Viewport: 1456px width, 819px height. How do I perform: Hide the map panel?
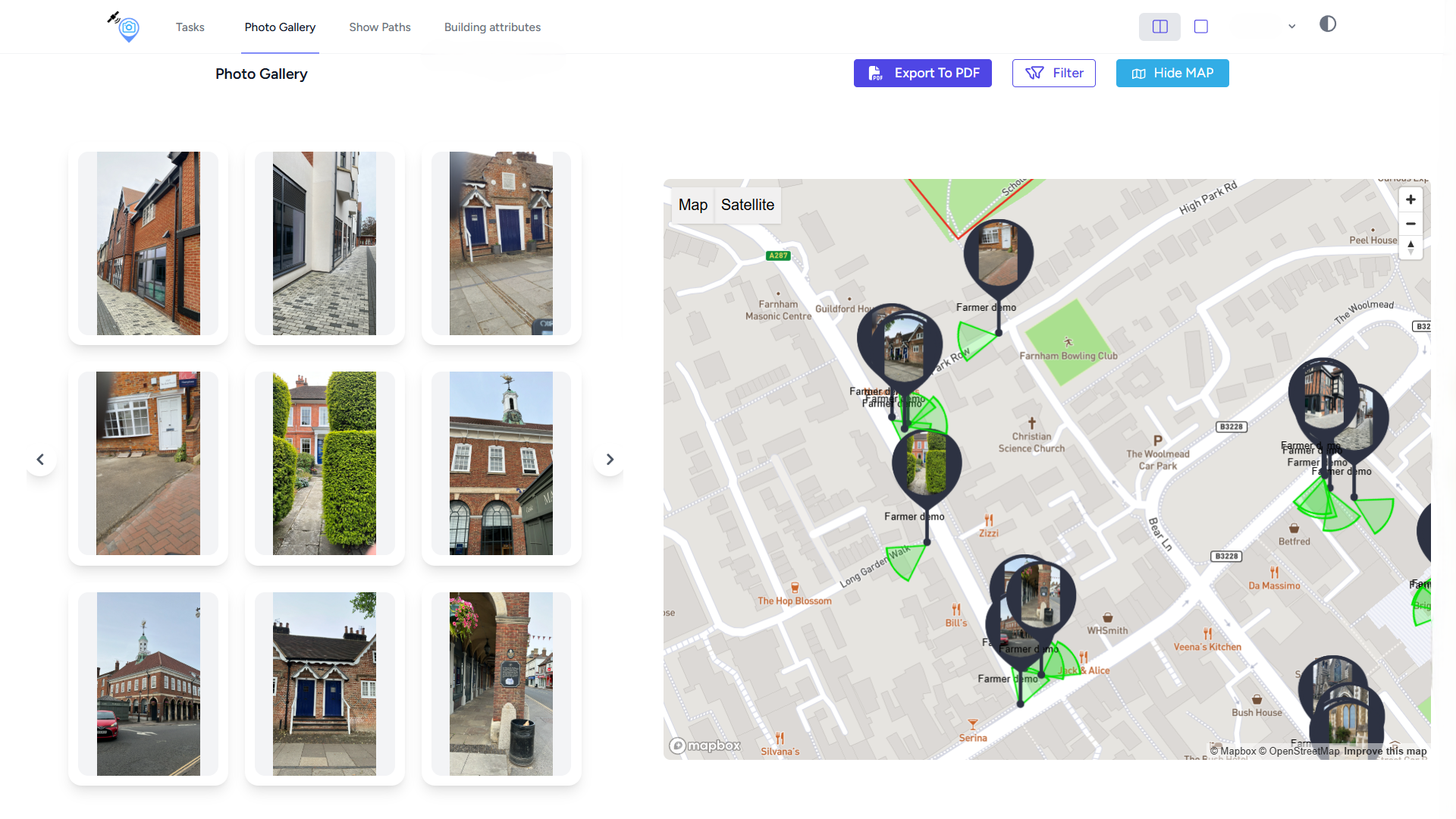click(1172, 74)
